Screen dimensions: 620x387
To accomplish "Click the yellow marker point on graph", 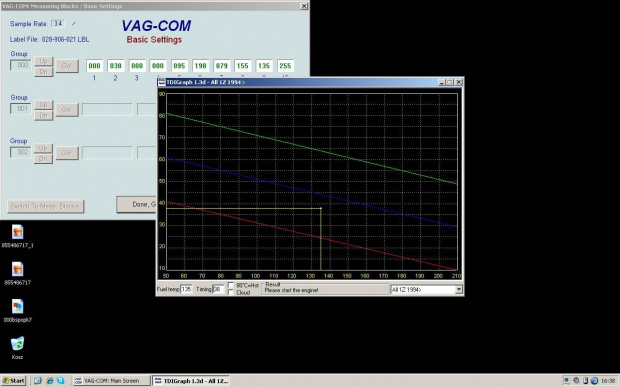I will (321, 208).
